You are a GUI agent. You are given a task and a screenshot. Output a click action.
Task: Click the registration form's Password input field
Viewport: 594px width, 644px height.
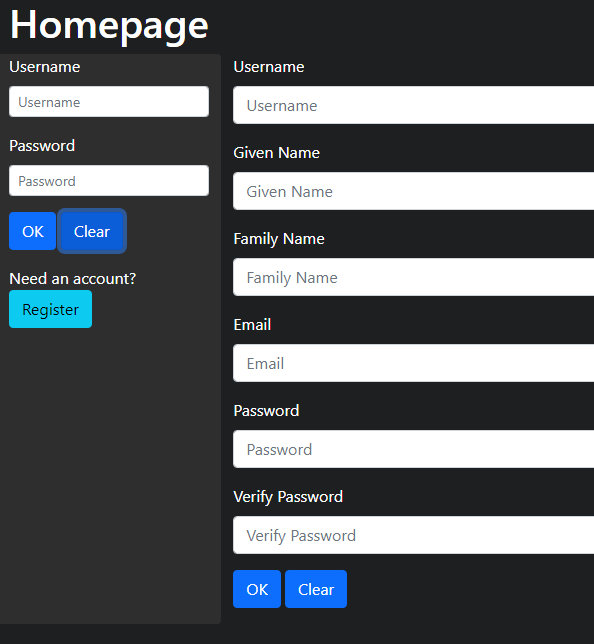pos(413,449)
